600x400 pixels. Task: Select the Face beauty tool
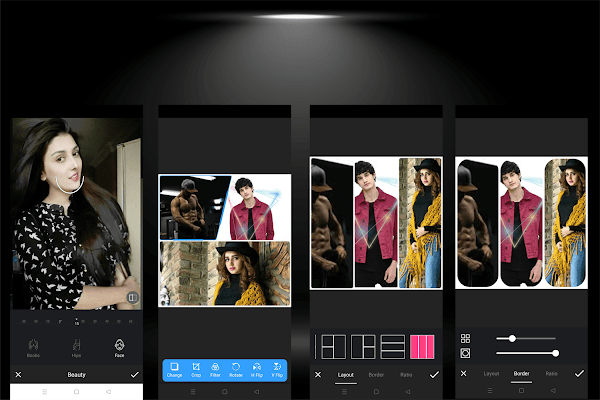(x=119, y=348)
